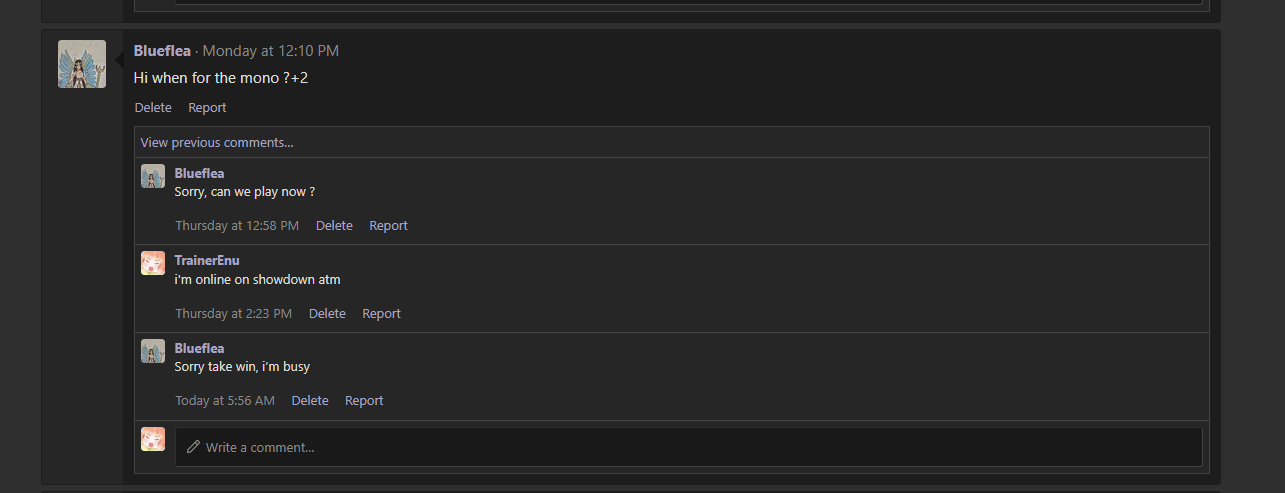Click the Monday at 12:10 PM timestamp
The height and width of the screenshot is (493, 1285).
tap(270, 51)
